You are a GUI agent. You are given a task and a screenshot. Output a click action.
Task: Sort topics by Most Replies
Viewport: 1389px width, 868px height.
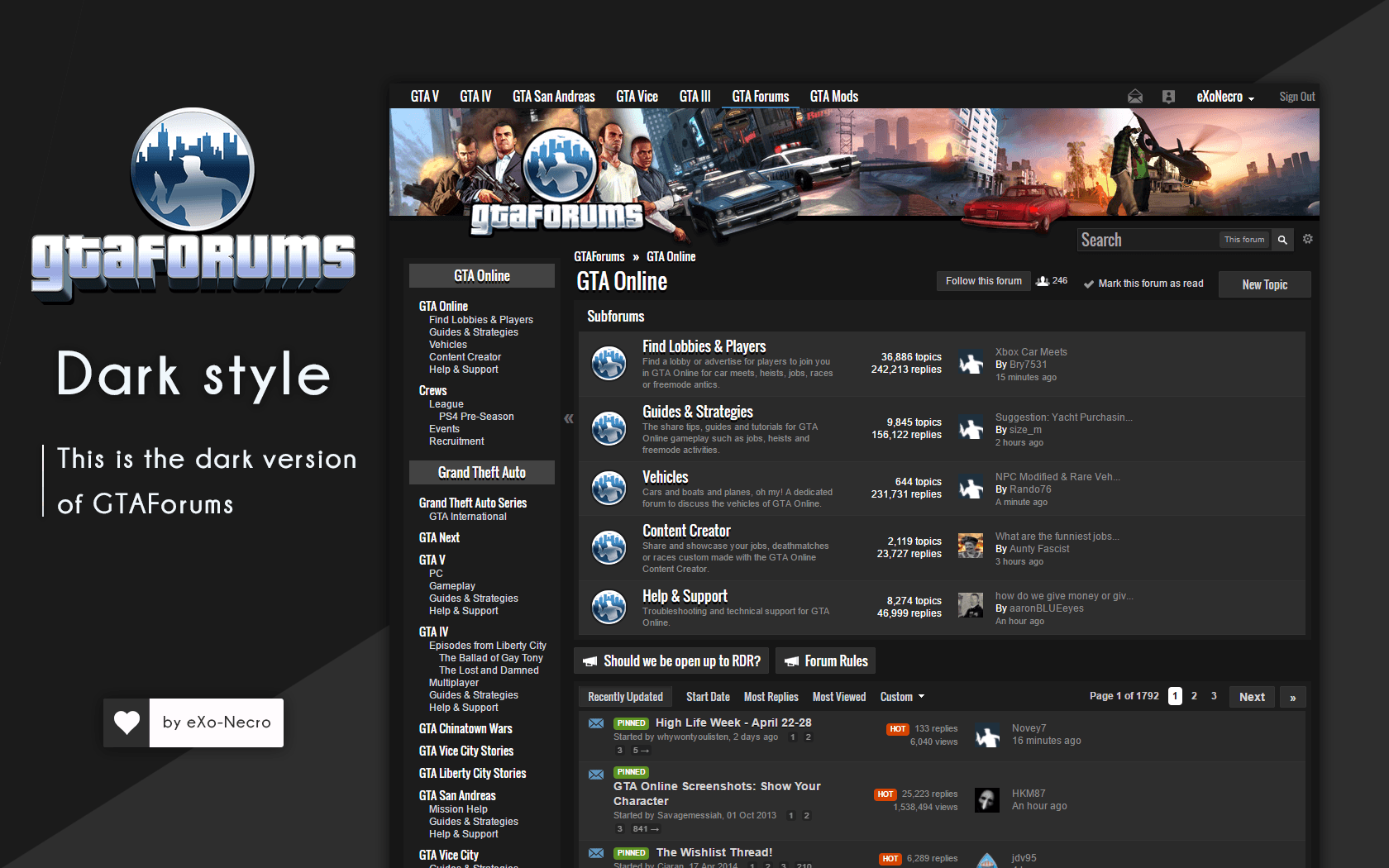tap(771, 697)
